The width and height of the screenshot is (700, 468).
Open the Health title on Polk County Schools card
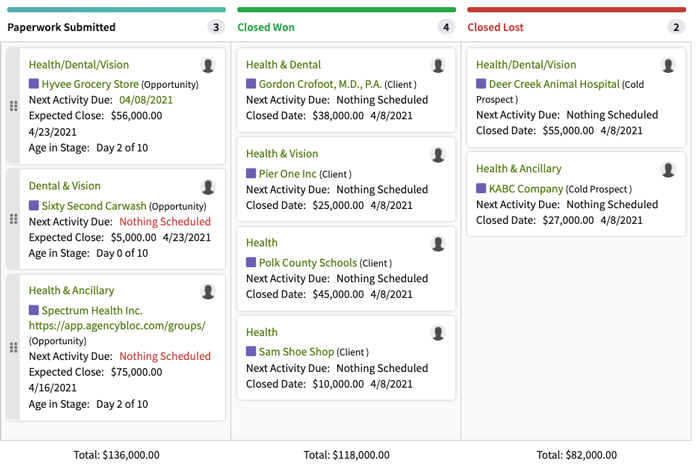[x=262, y=242]
